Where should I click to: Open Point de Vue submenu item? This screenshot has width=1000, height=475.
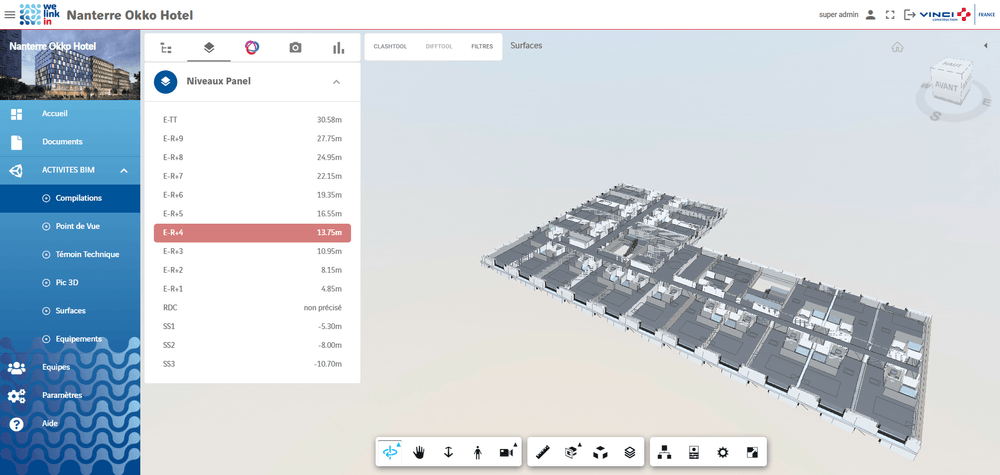70,226
